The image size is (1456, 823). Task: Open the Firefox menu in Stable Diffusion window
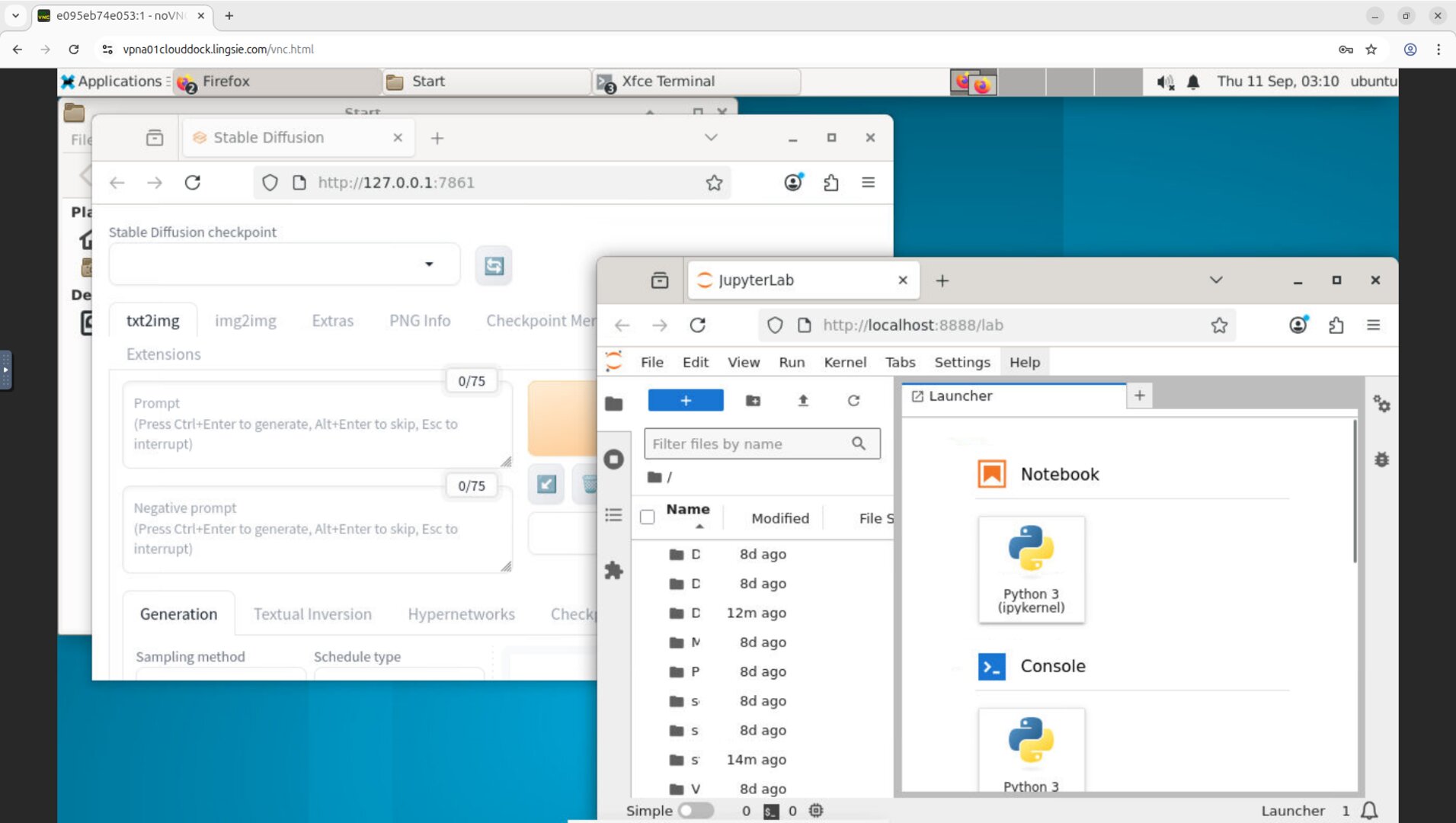coord(868,182)
